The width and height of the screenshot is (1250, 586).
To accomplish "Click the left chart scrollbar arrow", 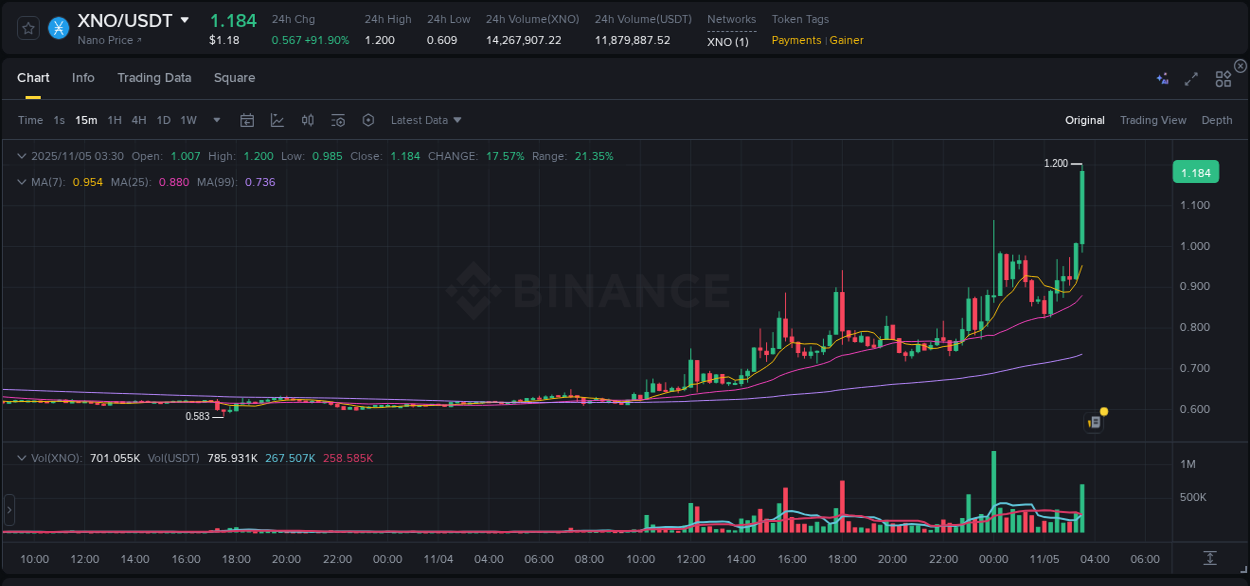I will click(8, 510).
